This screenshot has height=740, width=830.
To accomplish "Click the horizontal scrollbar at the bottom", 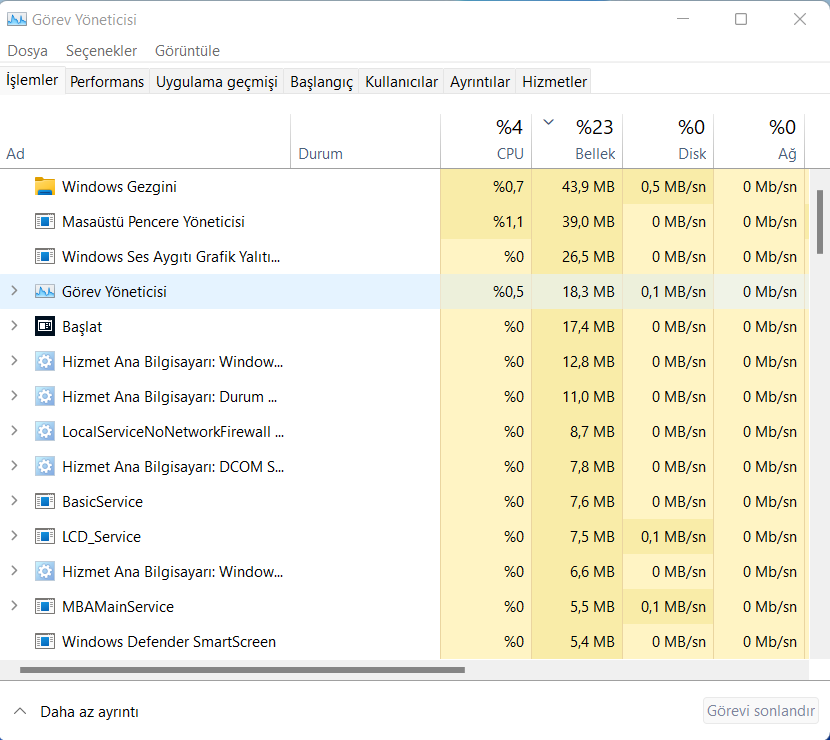I will (x=242, y=670).
